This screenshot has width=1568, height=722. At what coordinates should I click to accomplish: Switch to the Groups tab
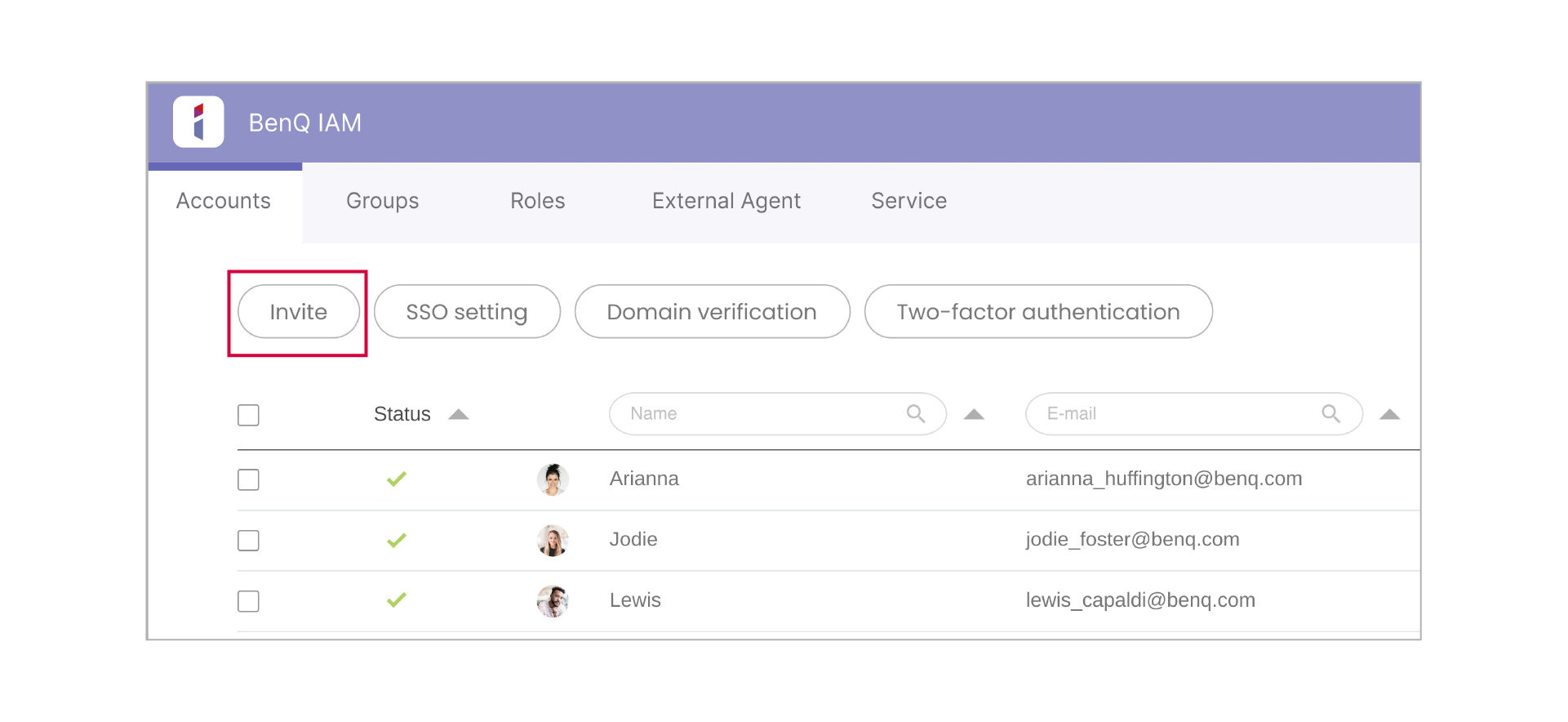click(382, 201)
